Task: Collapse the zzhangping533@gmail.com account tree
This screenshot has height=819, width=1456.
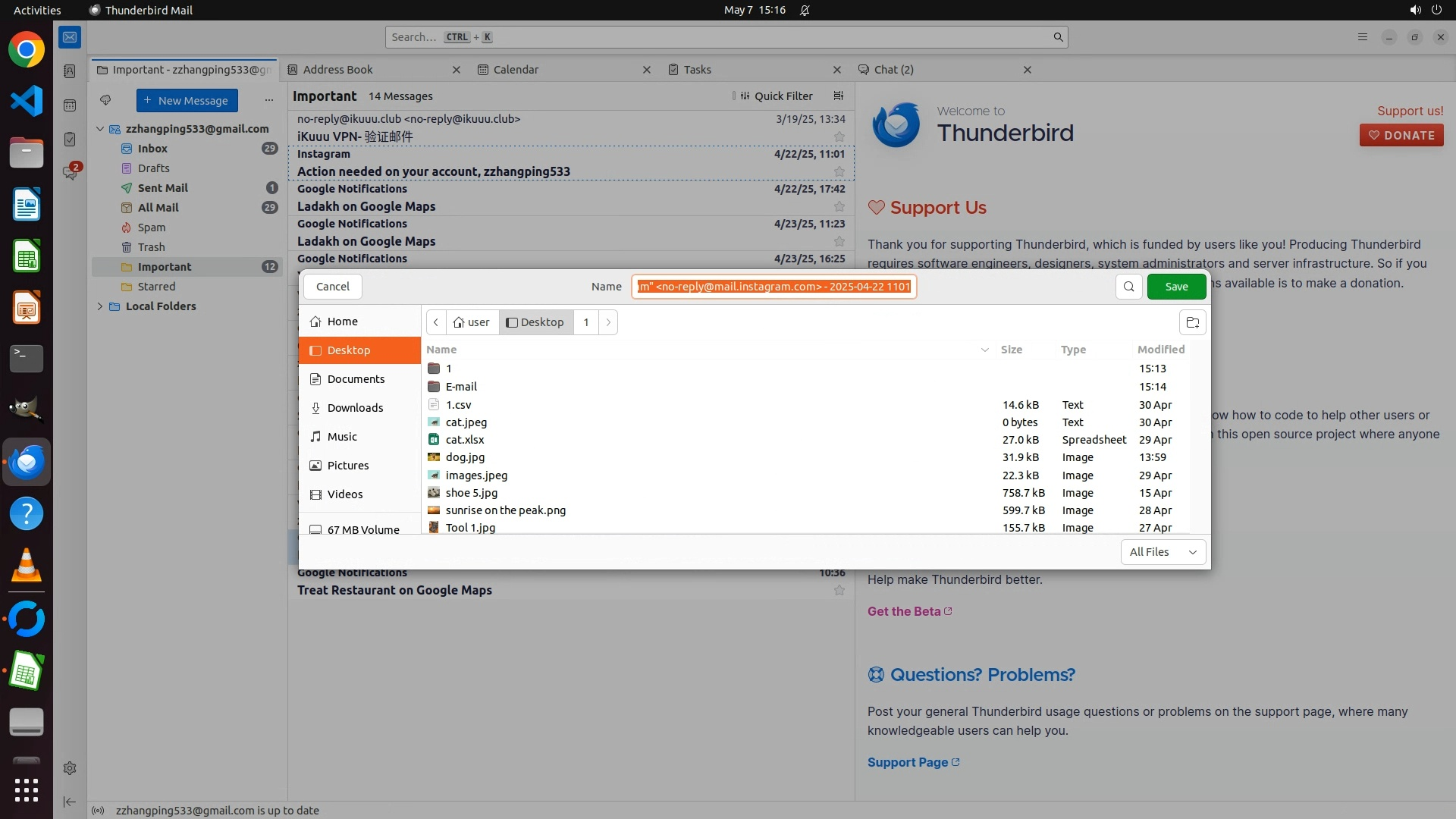Action: 100,129
